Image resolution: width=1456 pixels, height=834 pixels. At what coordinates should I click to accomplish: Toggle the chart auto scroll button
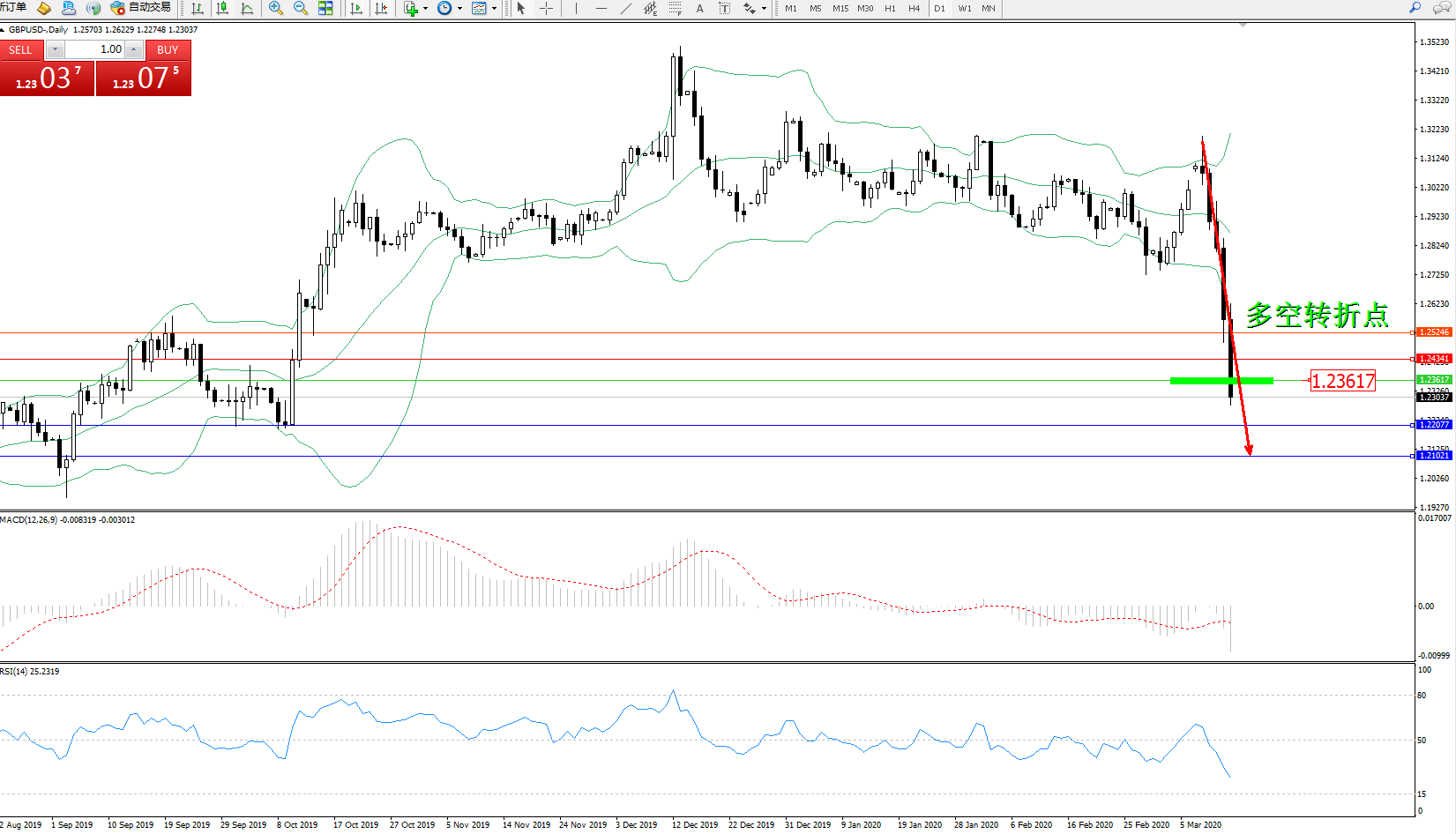click(356, 8)
